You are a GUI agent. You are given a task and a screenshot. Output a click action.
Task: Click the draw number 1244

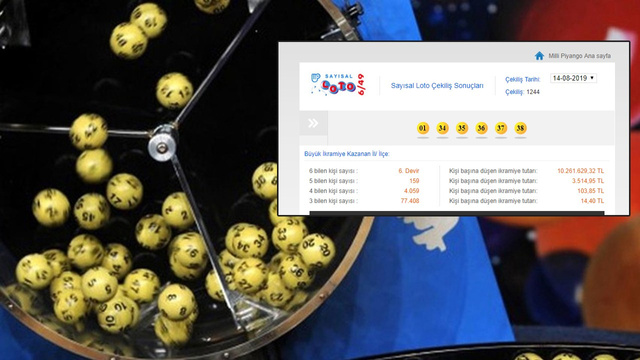533,92
